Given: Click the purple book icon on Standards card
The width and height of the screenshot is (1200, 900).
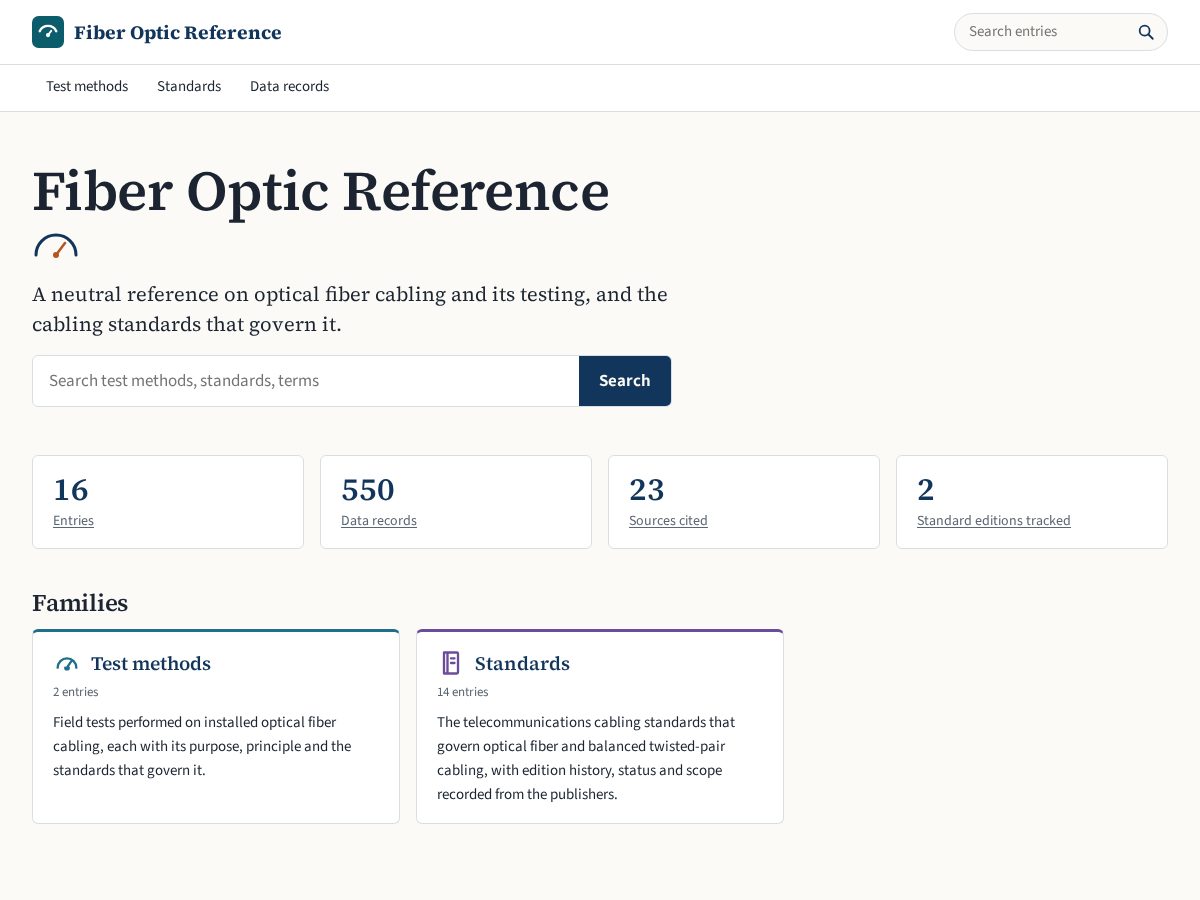Looking at the screenshot, I should point(451,663).
